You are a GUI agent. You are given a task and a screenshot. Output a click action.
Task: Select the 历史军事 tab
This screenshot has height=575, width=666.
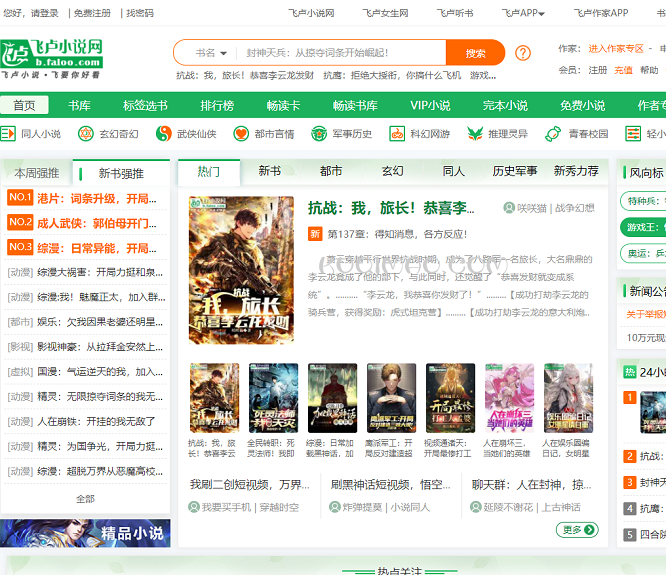tap(515, 171)
